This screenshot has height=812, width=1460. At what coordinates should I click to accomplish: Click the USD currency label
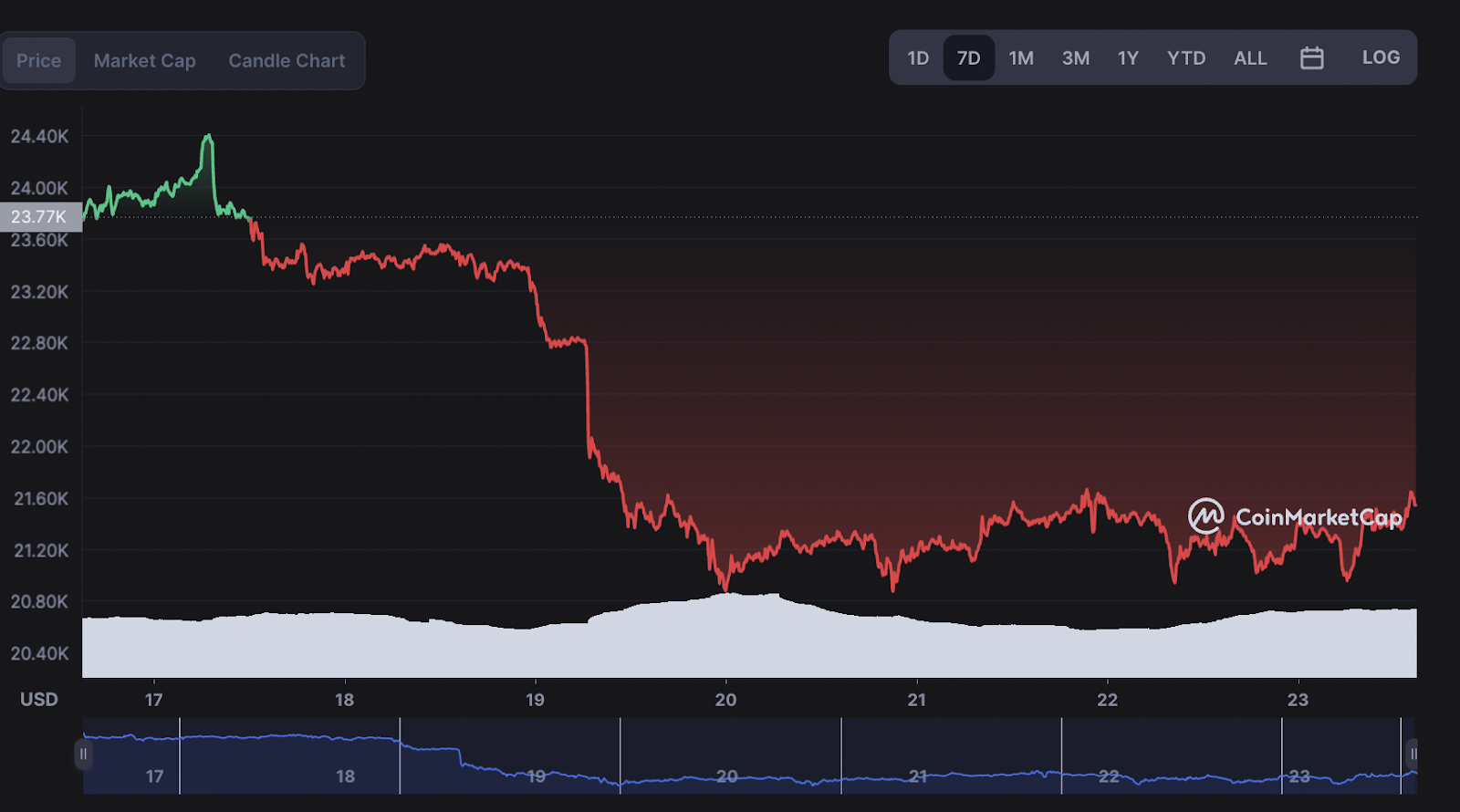click(39, 700)
